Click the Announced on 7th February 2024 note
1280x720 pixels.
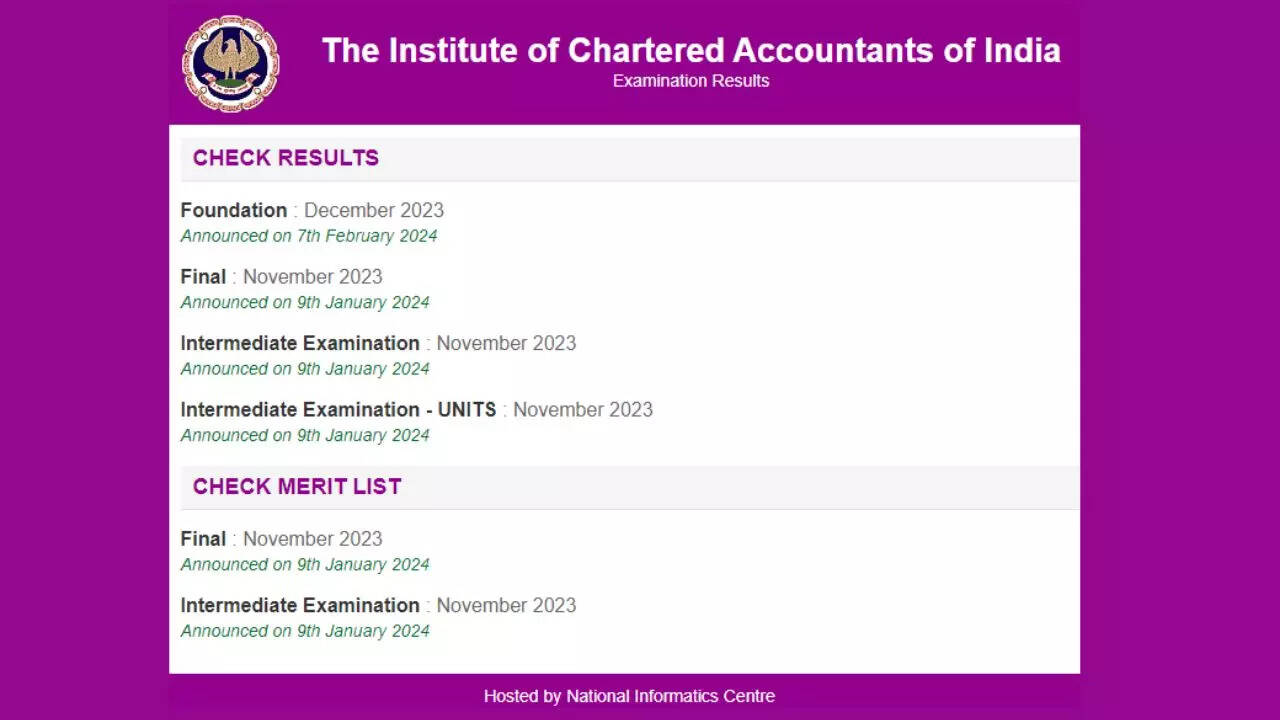pos(309,236)
